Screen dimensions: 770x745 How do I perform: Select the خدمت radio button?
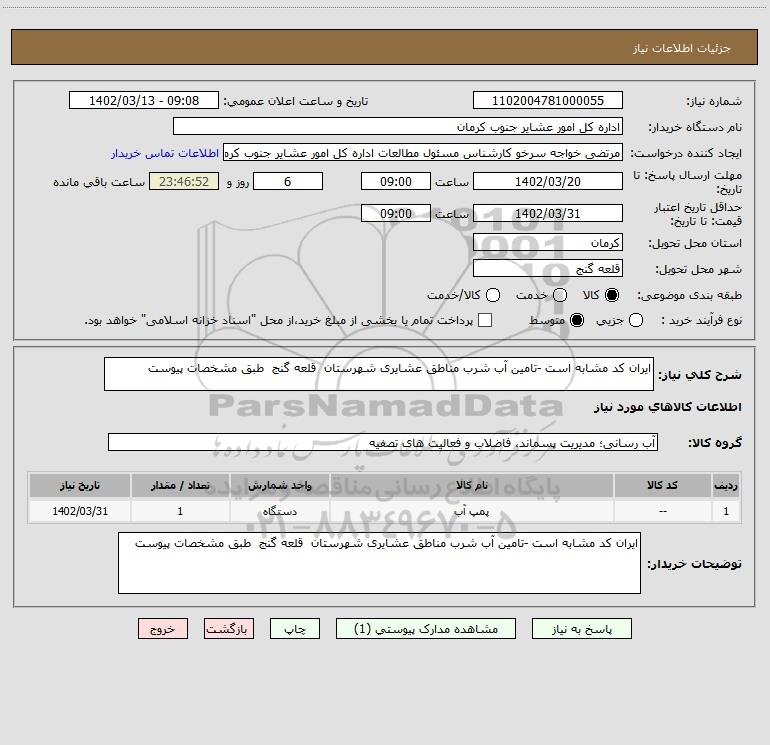(x=560, y=295)
